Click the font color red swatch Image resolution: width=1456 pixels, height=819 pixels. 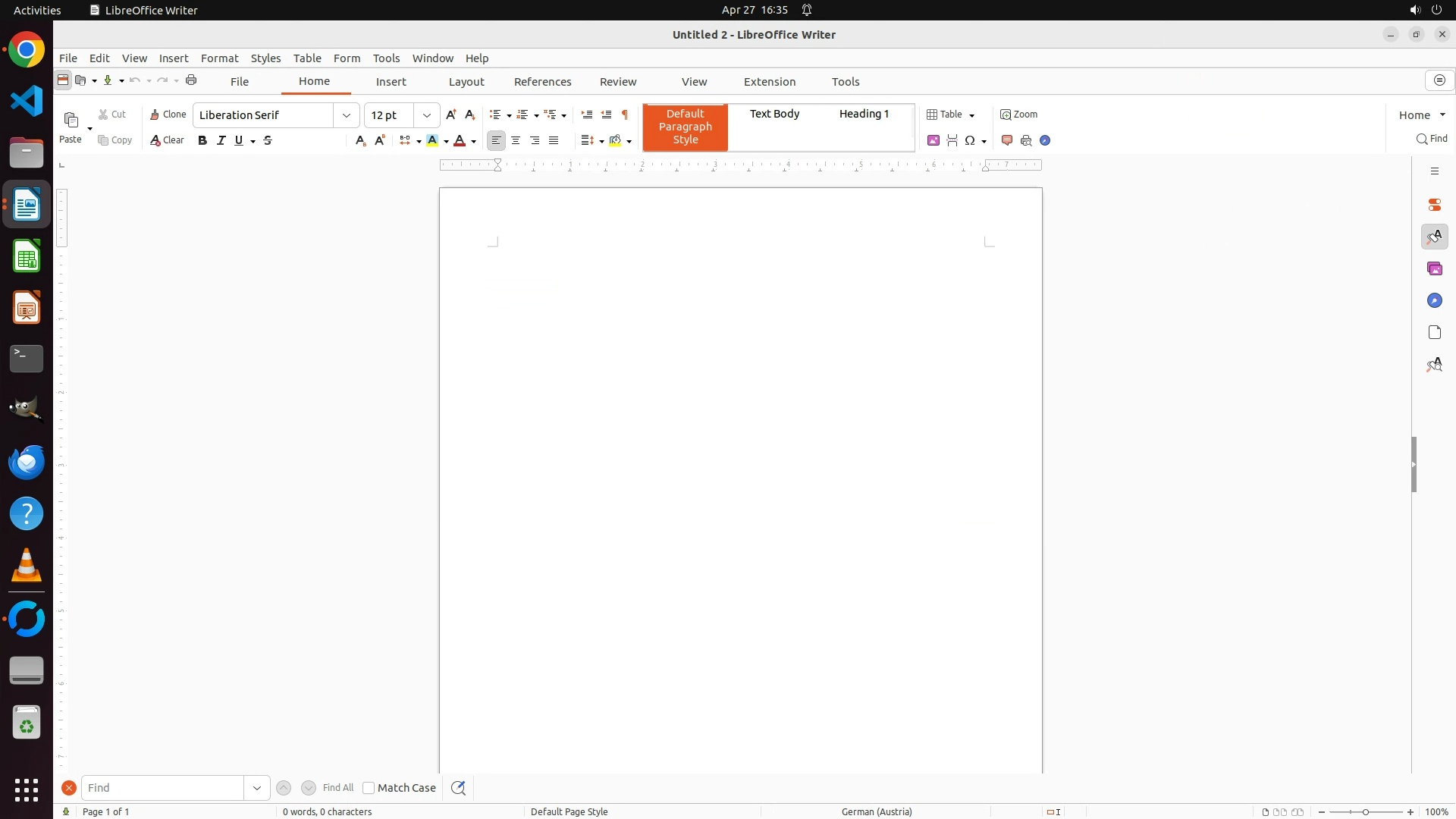pos(460,140)
